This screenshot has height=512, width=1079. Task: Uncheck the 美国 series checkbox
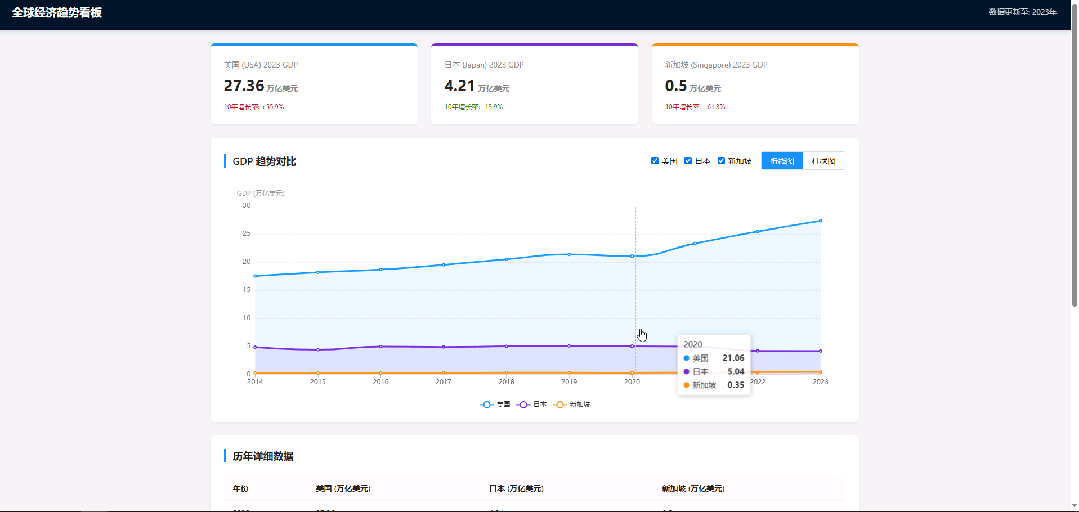655,161
